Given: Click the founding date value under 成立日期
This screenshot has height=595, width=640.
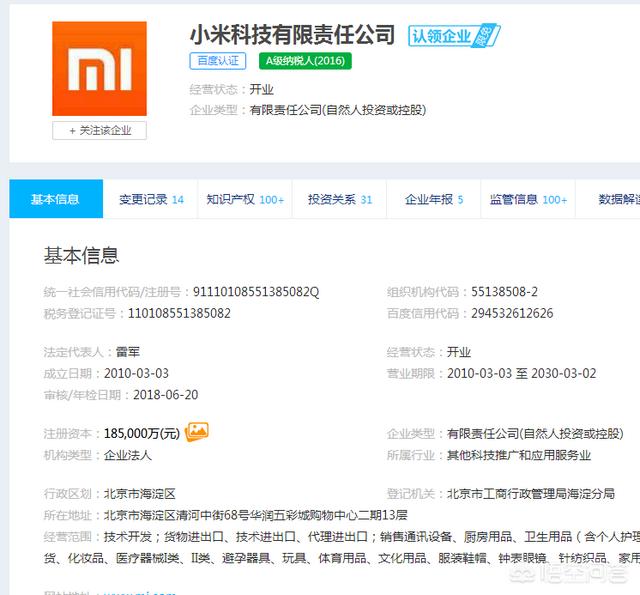Looking at the screenshot, I should [136, 373].
